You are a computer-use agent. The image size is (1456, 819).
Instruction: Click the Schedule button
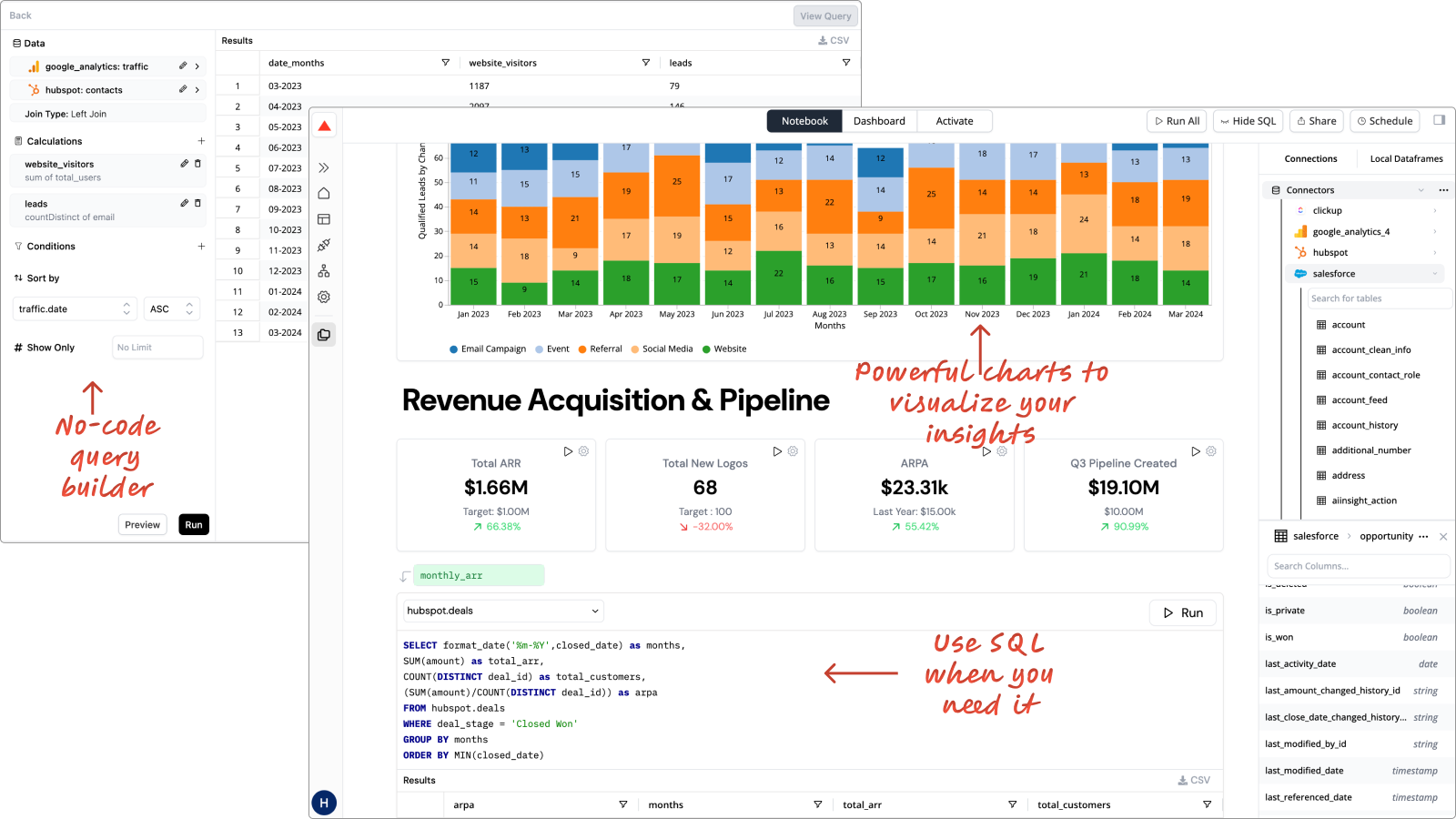pyautogui.click(x=1384, y=121)
